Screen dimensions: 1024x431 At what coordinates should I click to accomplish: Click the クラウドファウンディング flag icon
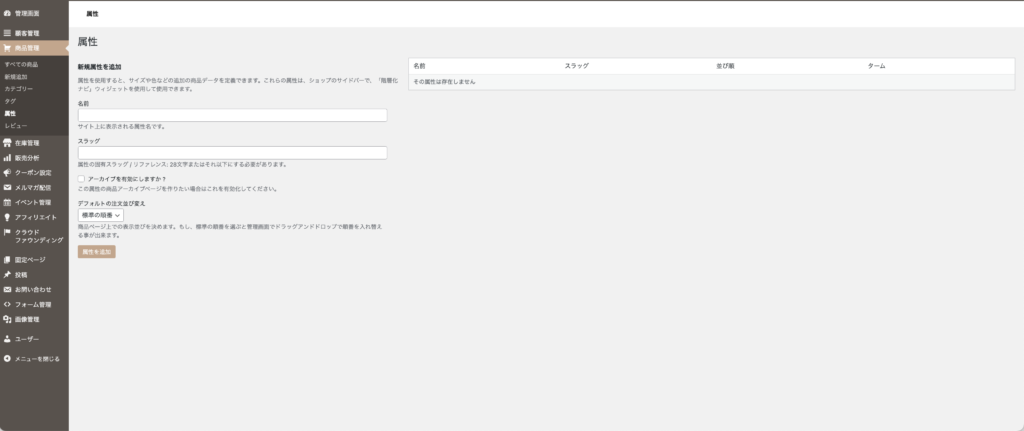(7, 232)
